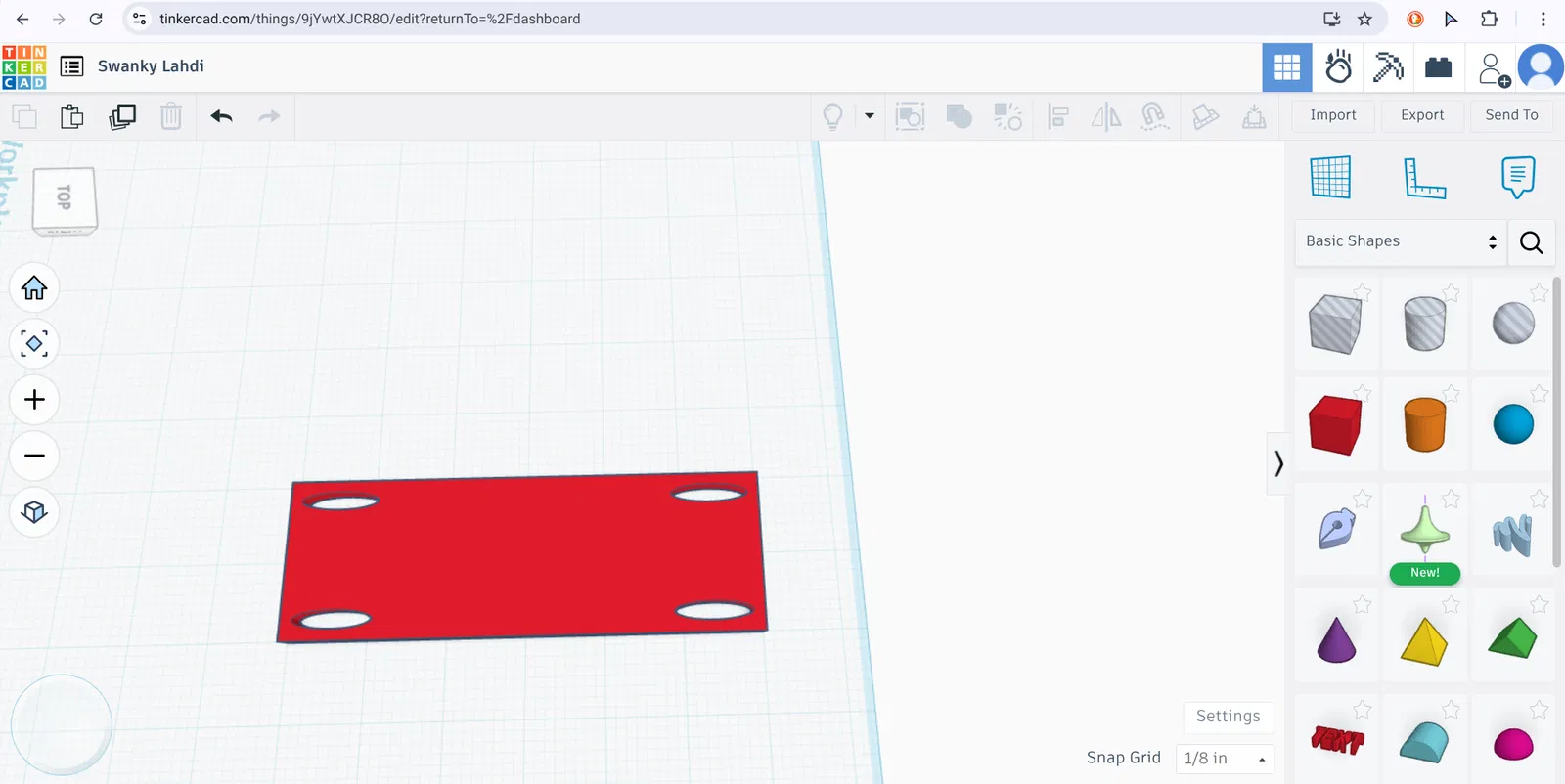Click the Delete trash icon

click(x=171, y=116)
